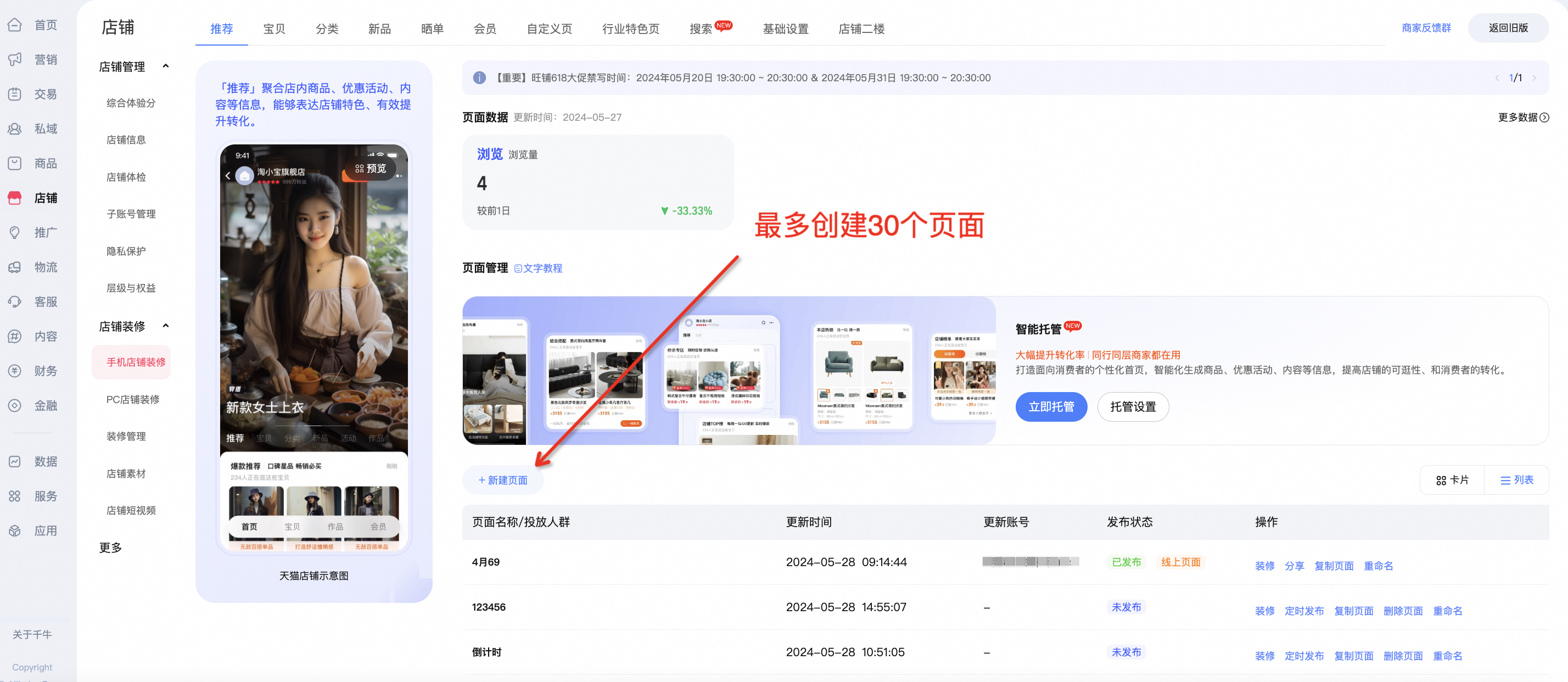Viewport: 1568px width, 682px height.
Task: Click the 更多数据 circled arrow icon
Action: coord(1544,118)
